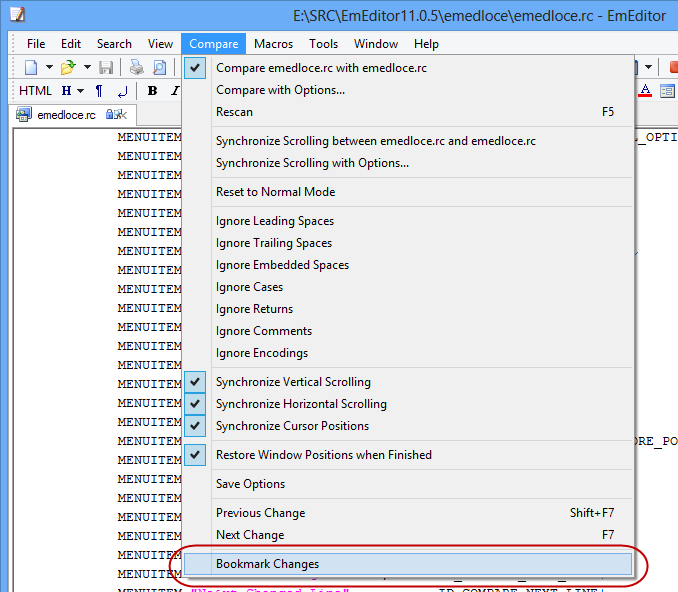Click the HTML toolbar label
The image size is (678, 592).
[x=35, y=91]
